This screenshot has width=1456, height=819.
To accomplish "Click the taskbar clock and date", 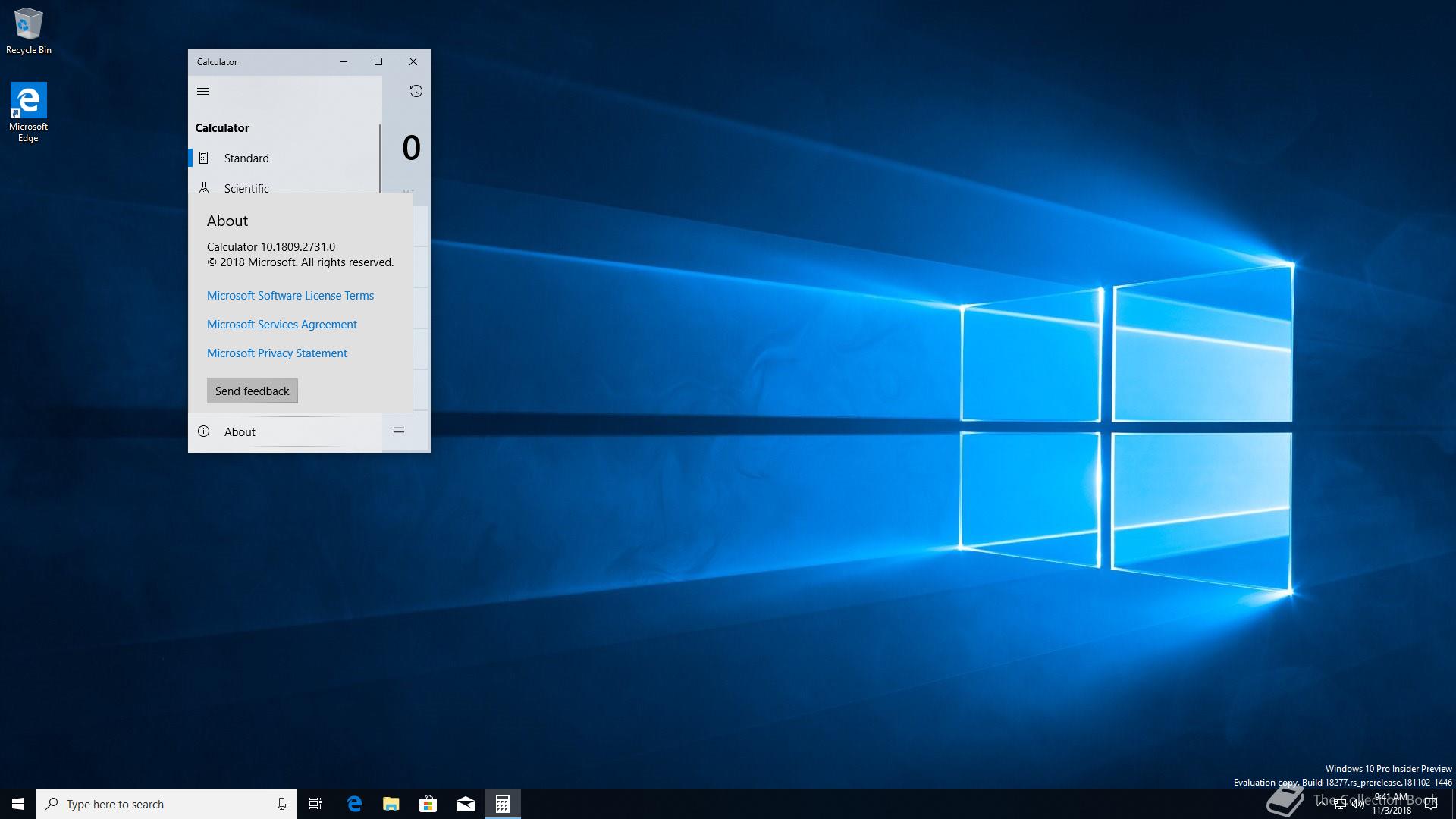I will pyautogui.click(x=1392, y=804).
